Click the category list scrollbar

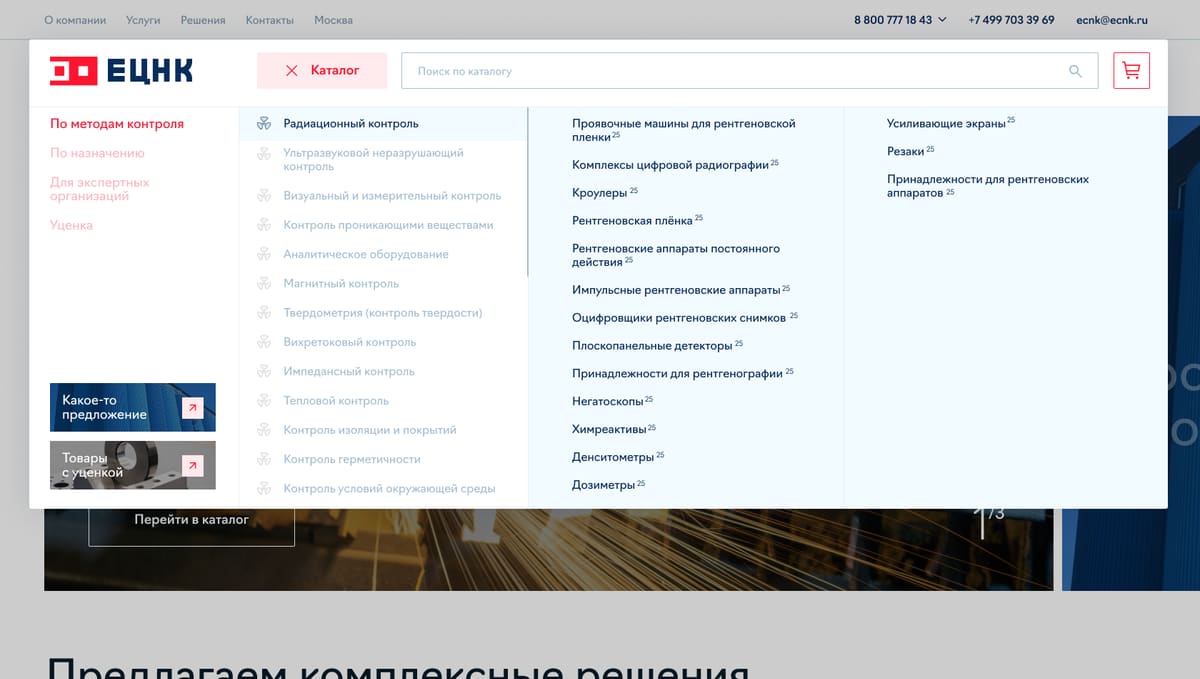tap(527, 192)
